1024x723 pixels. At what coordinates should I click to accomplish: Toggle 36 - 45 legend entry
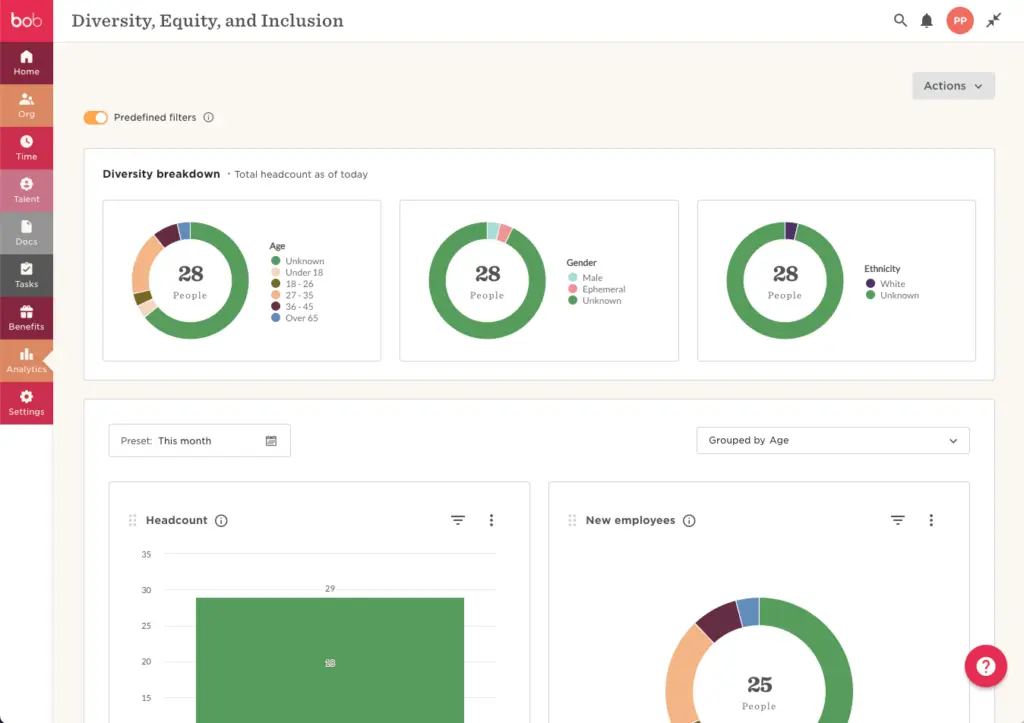[x=292, y=306]
